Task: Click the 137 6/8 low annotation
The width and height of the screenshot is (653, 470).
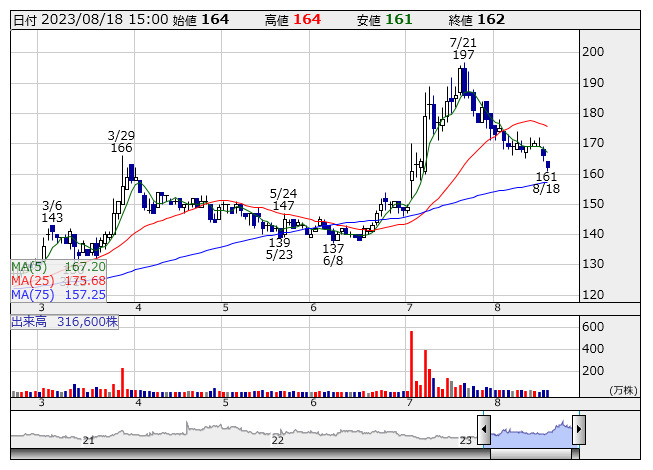Action: (333, 254)
